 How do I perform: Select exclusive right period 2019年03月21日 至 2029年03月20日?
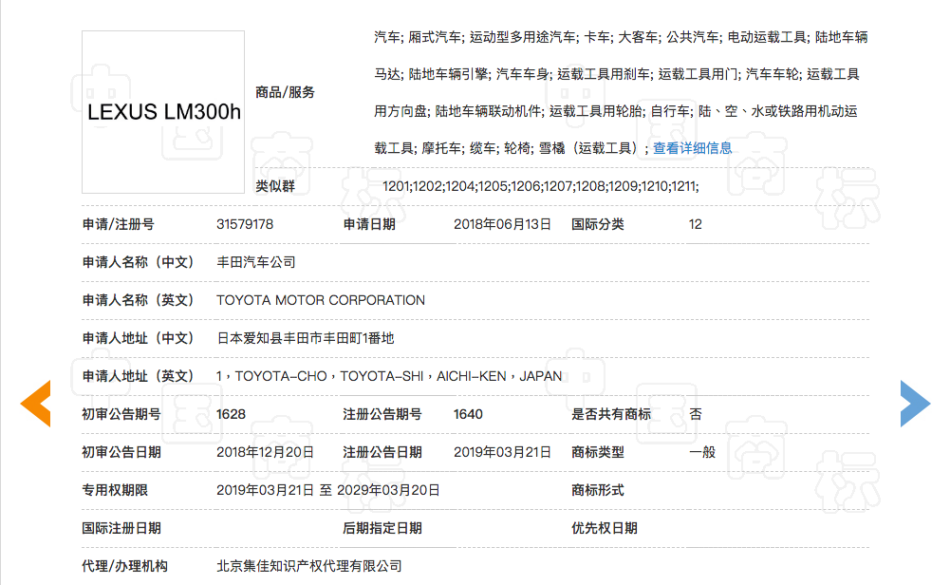(x=328, y=491)
